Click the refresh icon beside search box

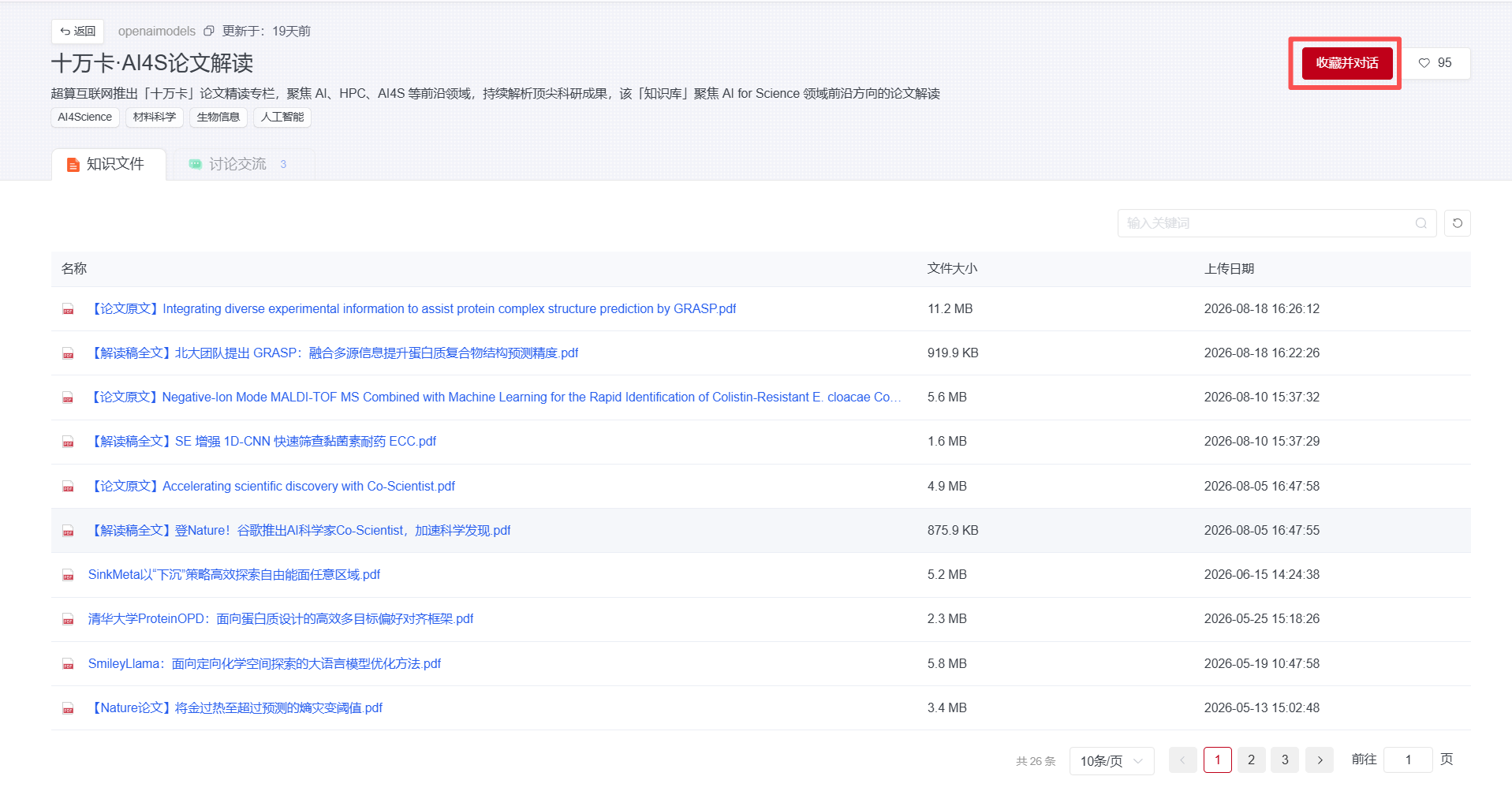click(x=1457, y=223)
